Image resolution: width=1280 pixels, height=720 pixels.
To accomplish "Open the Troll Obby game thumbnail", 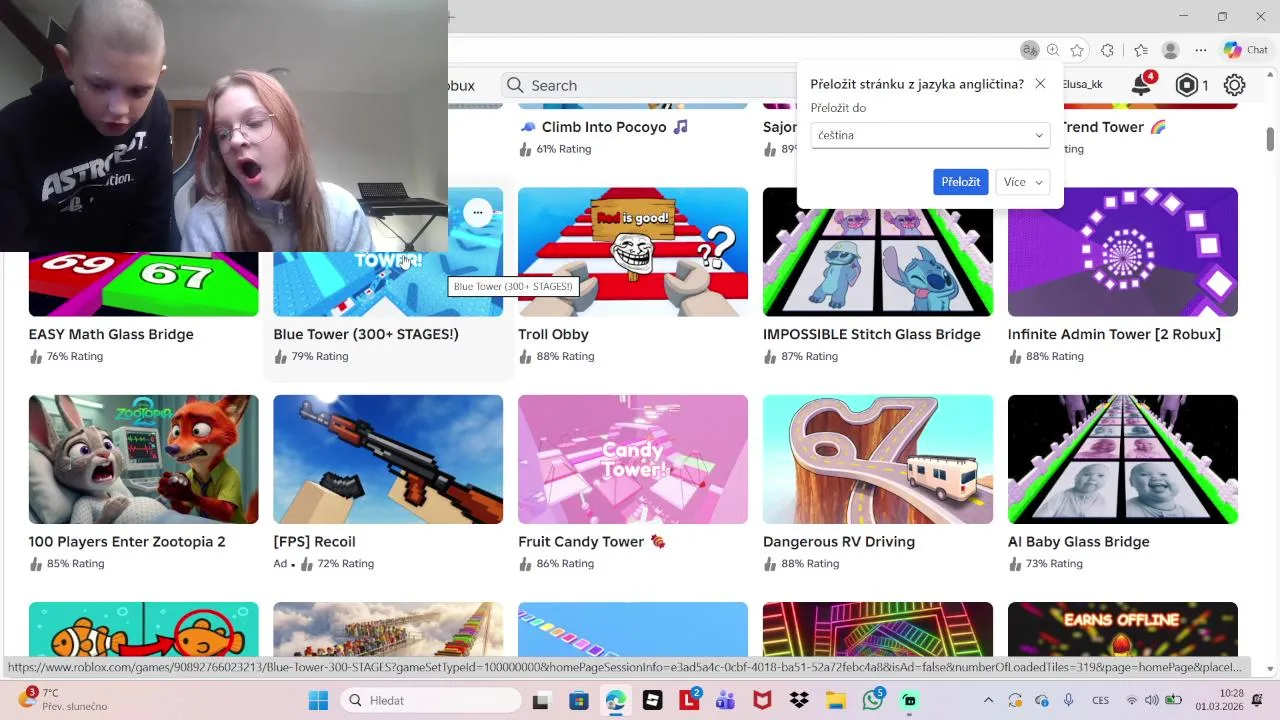I will [633, 251].
